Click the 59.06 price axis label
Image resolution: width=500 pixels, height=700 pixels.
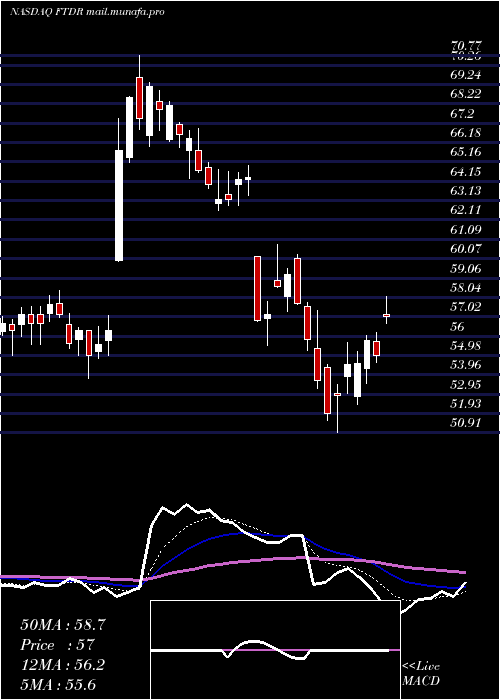tap(466, 268)
